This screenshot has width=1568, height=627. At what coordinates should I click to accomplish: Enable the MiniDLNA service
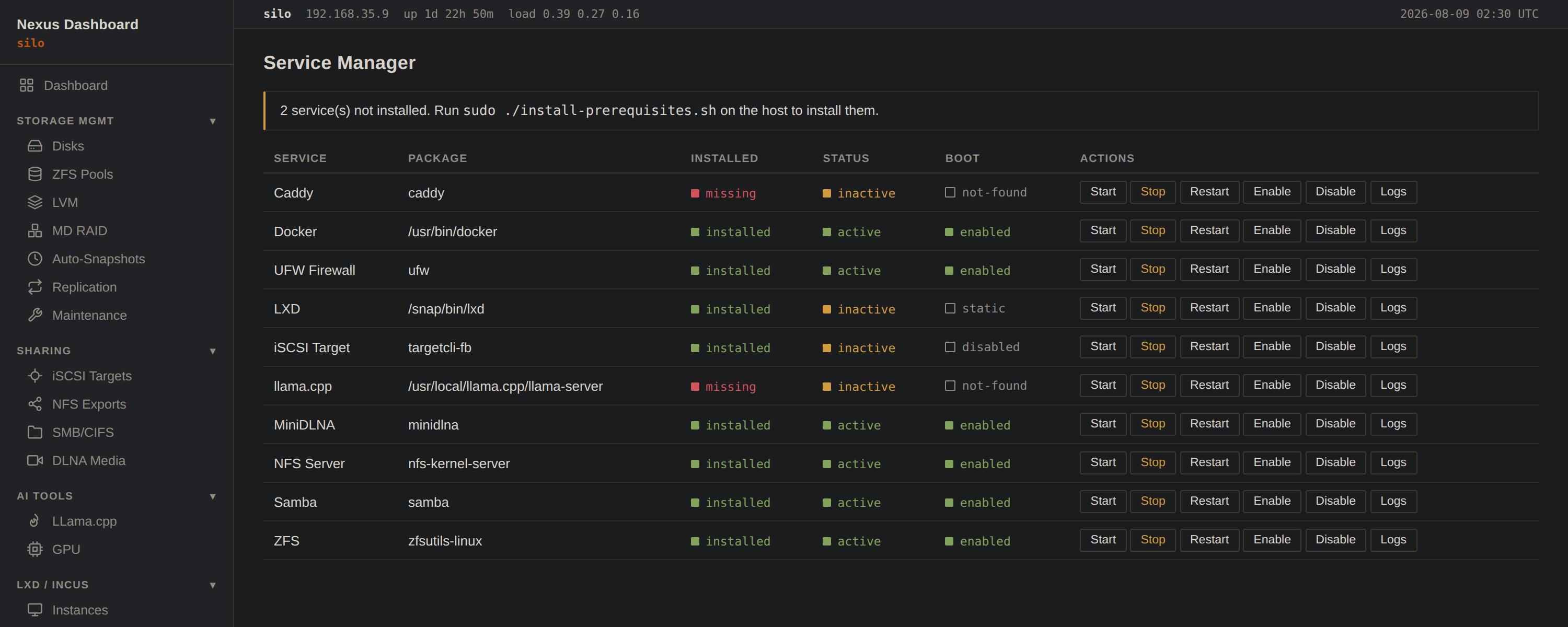point(1271,424)
